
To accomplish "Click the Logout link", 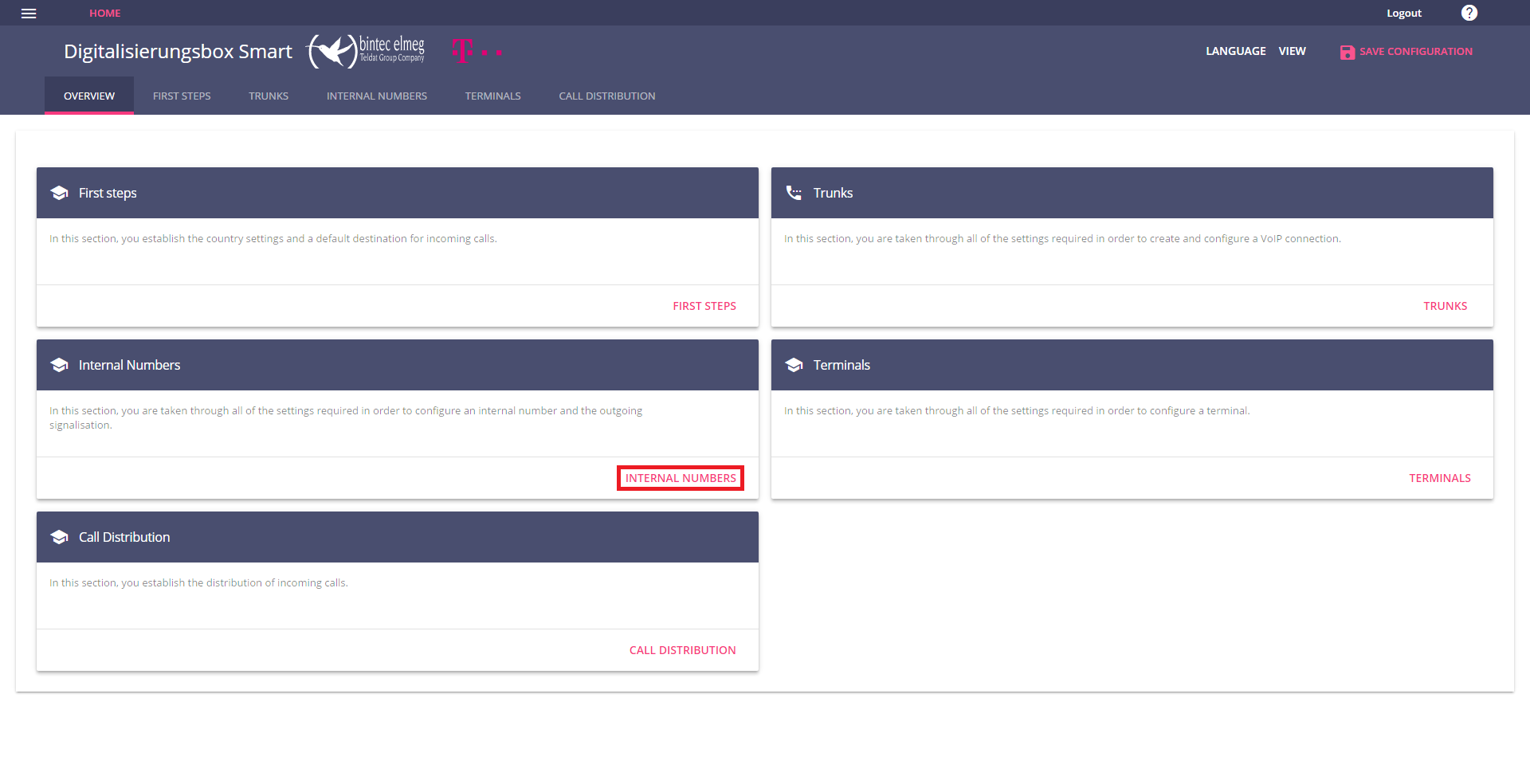I will pos(1404,14).
